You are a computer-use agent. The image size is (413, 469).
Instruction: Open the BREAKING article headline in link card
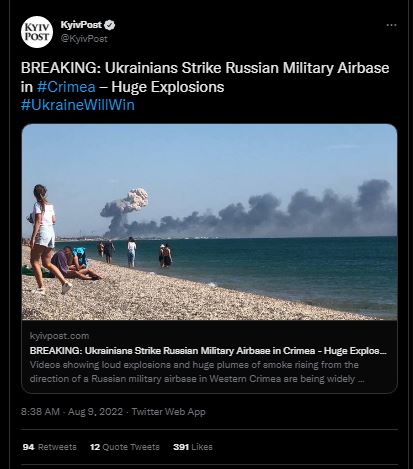(x=208, y=351)
